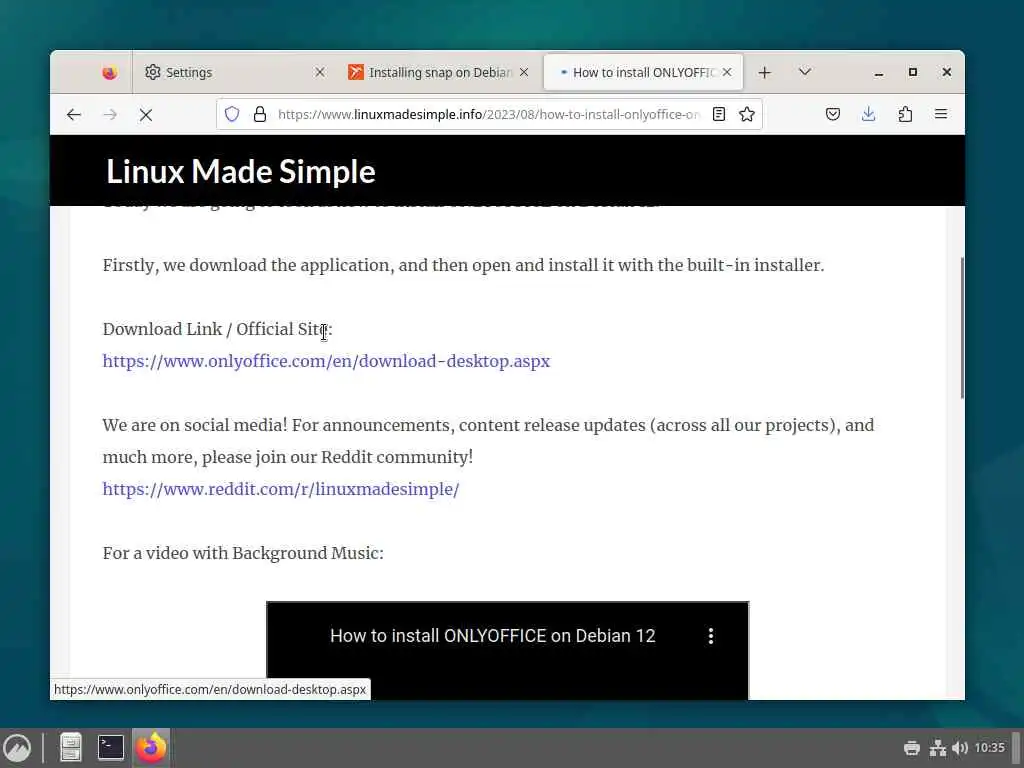The height and width of the screenshot is (768, 1024).
Task: Open the printer tray icon
Action: point(912,748)
